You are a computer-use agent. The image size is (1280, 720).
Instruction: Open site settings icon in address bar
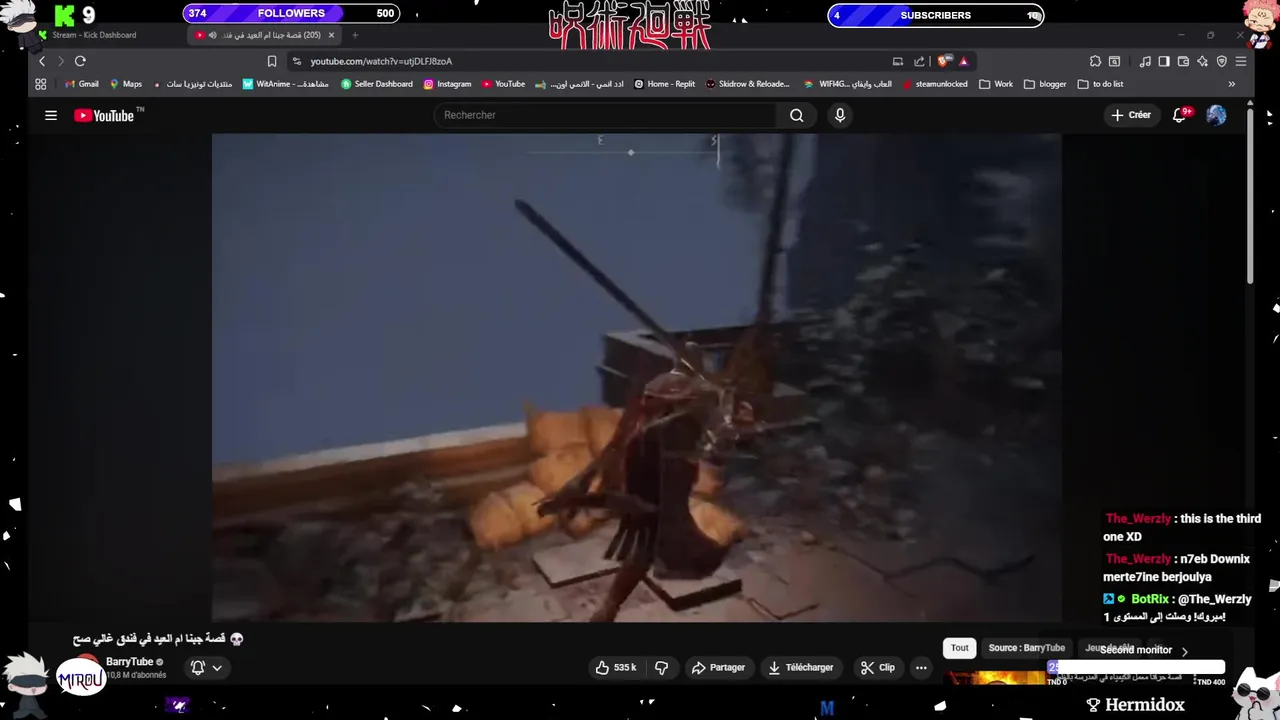click(296, 61)
